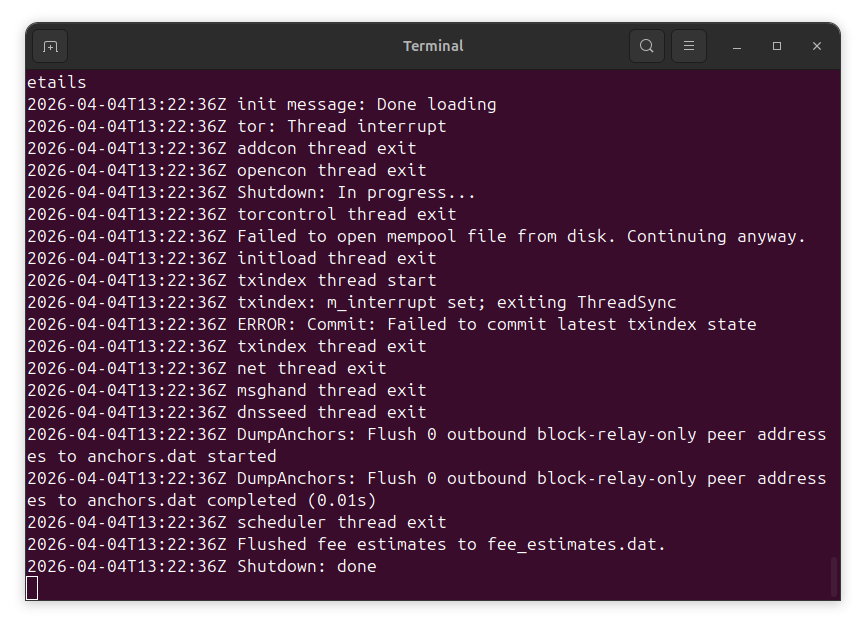Click the 'init message: Done loading' line
This screenshot has height=629, width=866.
point(366,104)
